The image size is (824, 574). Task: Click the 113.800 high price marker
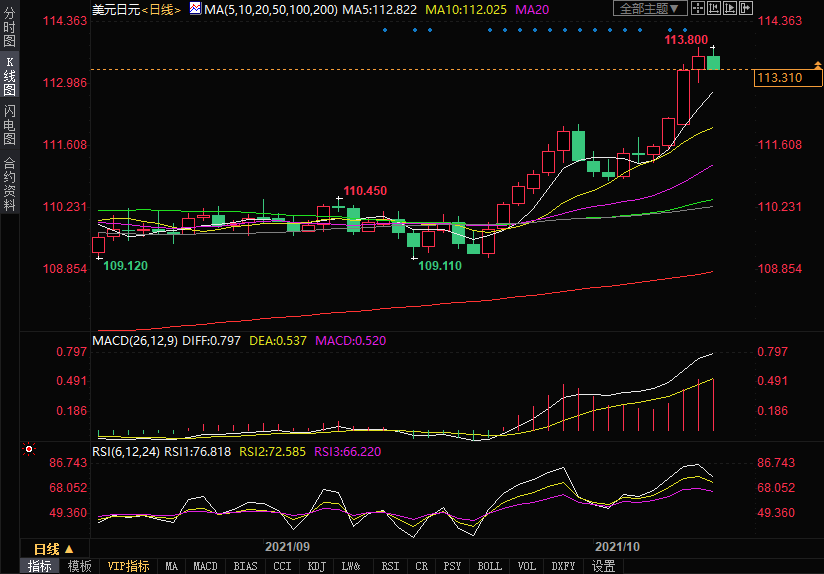686,40
